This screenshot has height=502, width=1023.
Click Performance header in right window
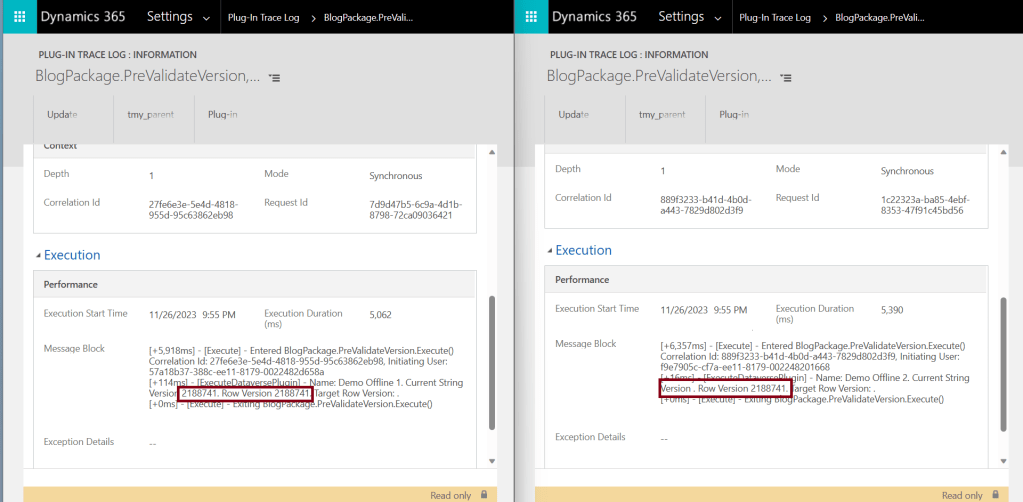click(x=582, y=279)
